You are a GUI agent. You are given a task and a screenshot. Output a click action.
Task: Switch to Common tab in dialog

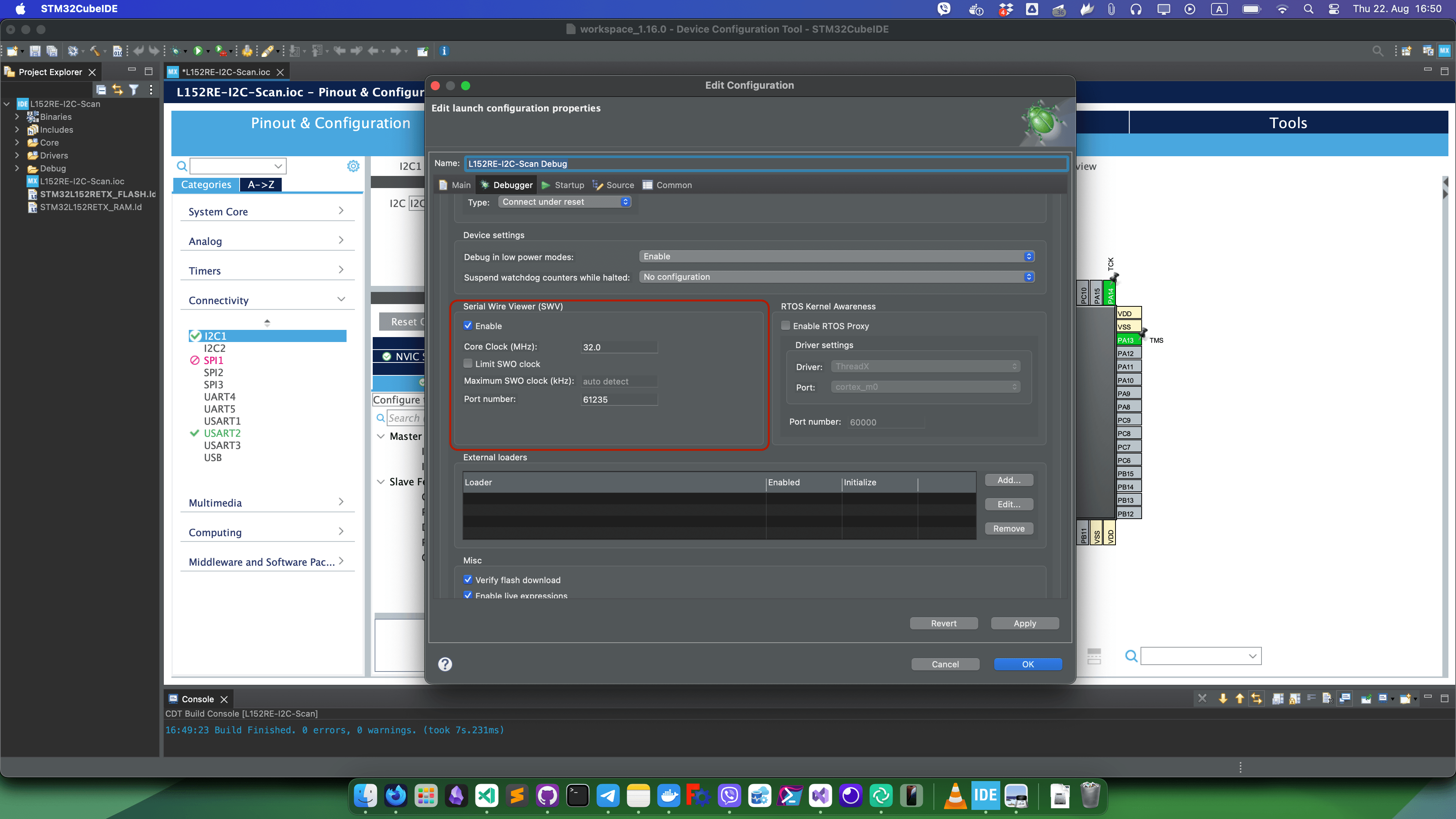tap(667, 185)
